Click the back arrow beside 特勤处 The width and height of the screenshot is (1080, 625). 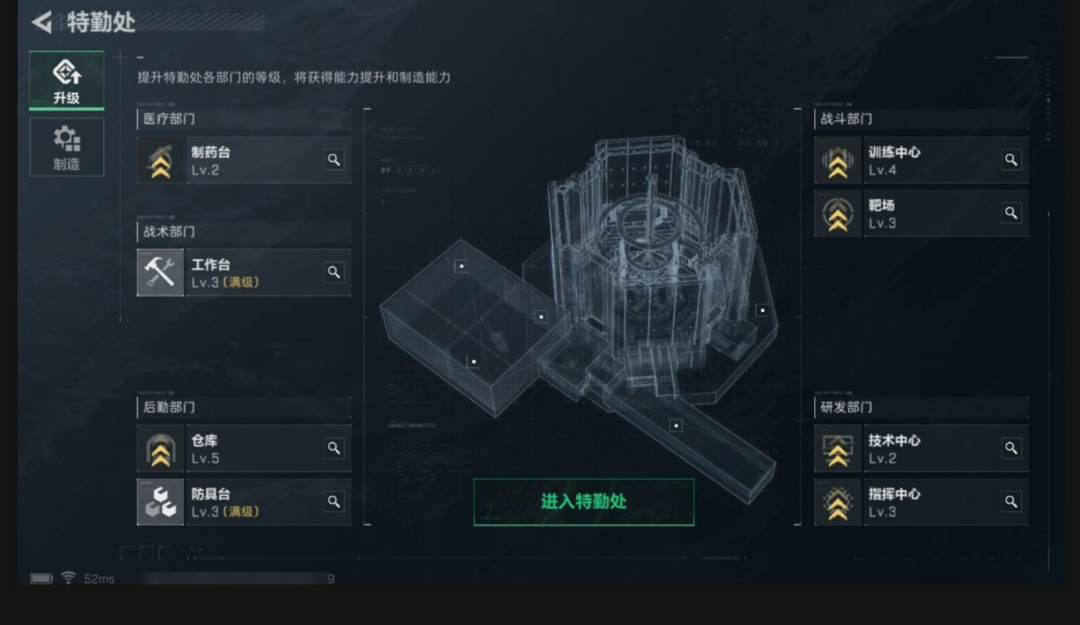click(42, 22)
